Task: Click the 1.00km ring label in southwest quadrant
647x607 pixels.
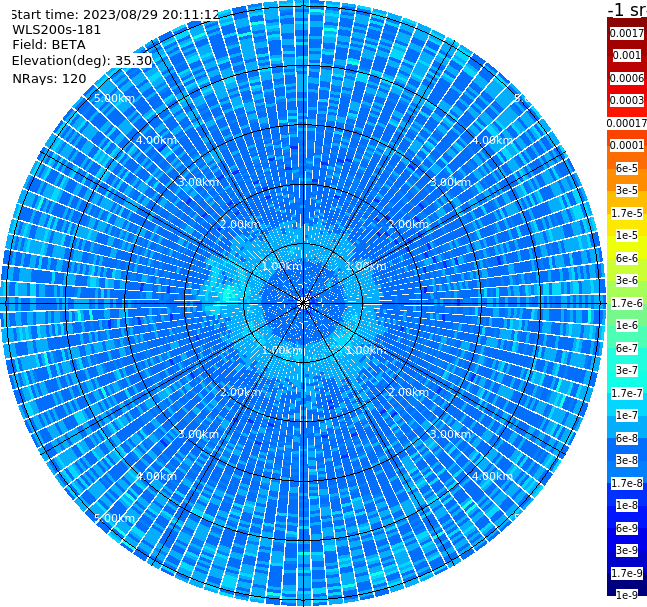Action: (283, 350)
